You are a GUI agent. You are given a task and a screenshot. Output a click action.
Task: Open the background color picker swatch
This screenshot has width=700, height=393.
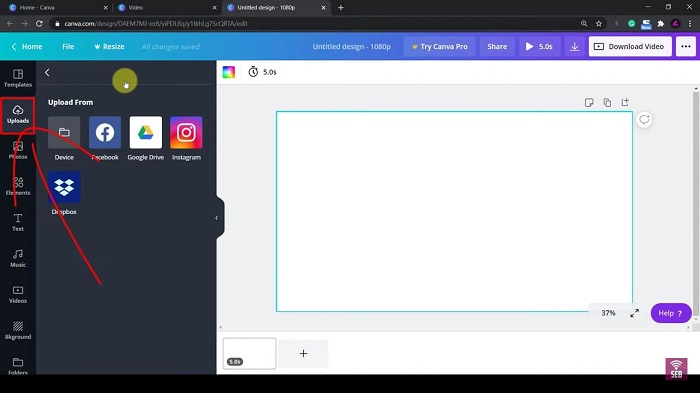tap(229, 72)
